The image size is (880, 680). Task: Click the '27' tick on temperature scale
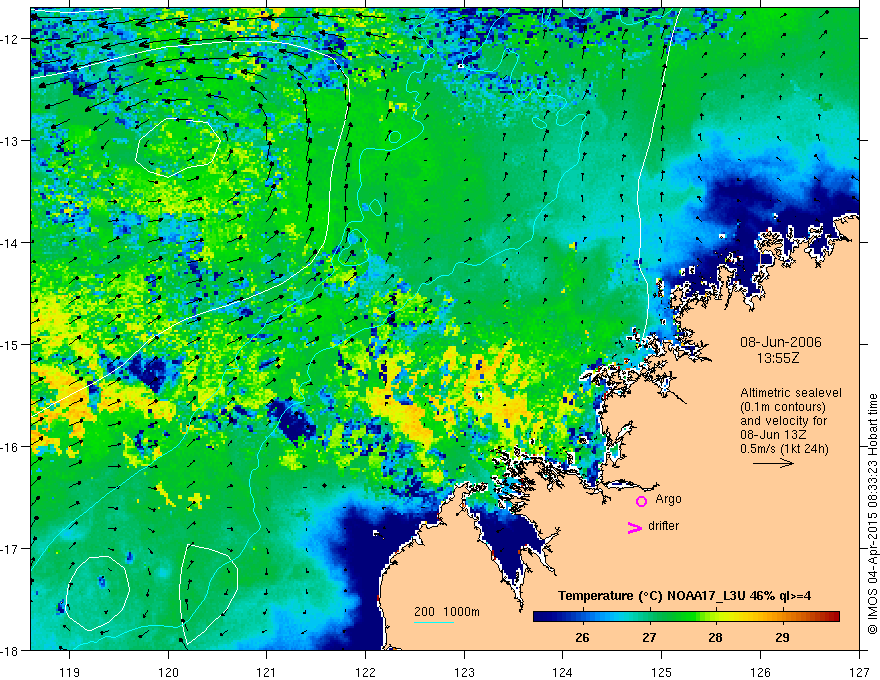tap(649, 637)
